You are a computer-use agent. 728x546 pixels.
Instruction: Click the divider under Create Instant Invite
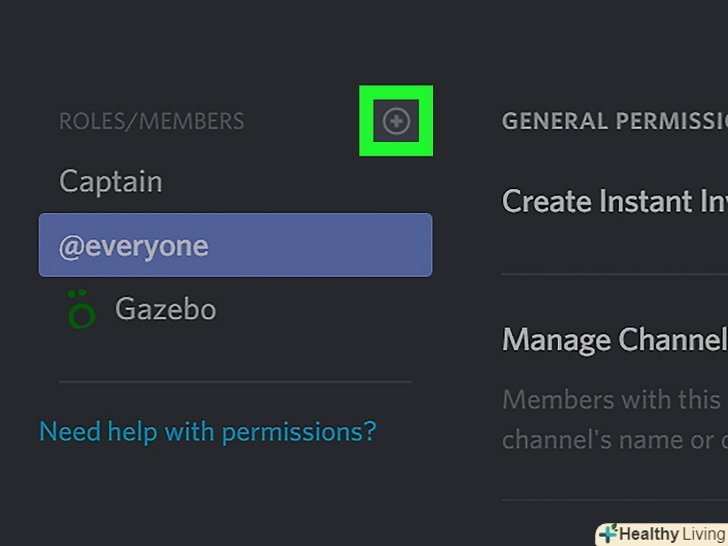[x=614, y=273]
